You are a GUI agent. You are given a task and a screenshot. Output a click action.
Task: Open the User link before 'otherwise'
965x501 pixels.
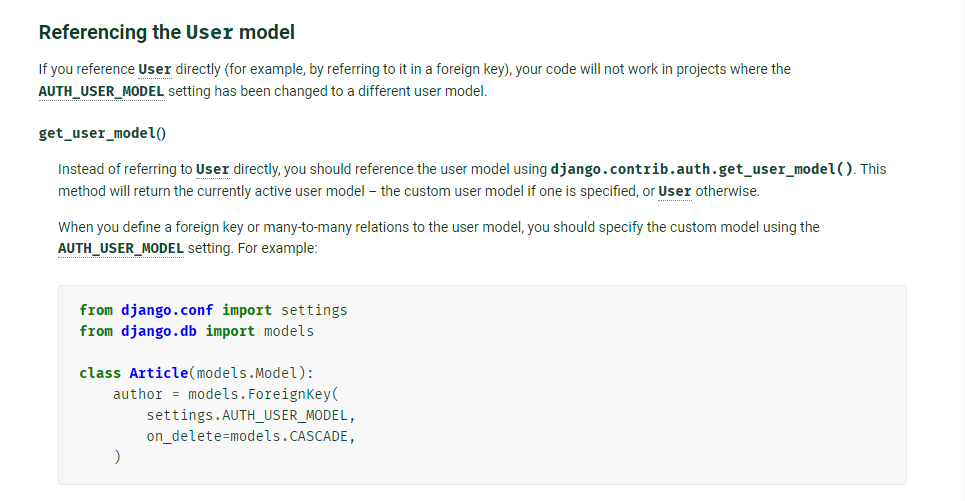click(675, 191)
